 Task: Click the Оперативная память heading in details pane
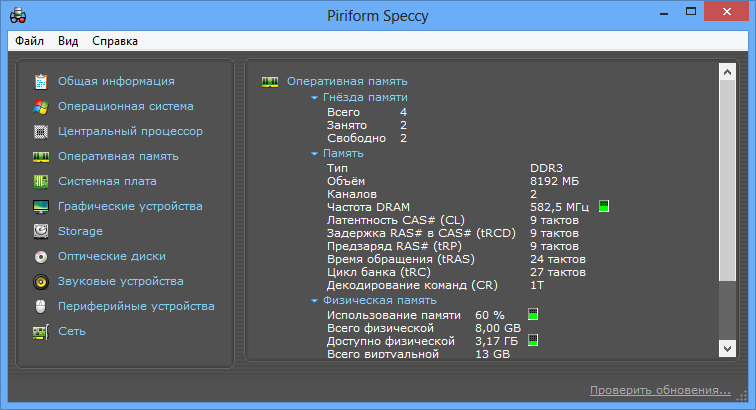tap(347, 81)
